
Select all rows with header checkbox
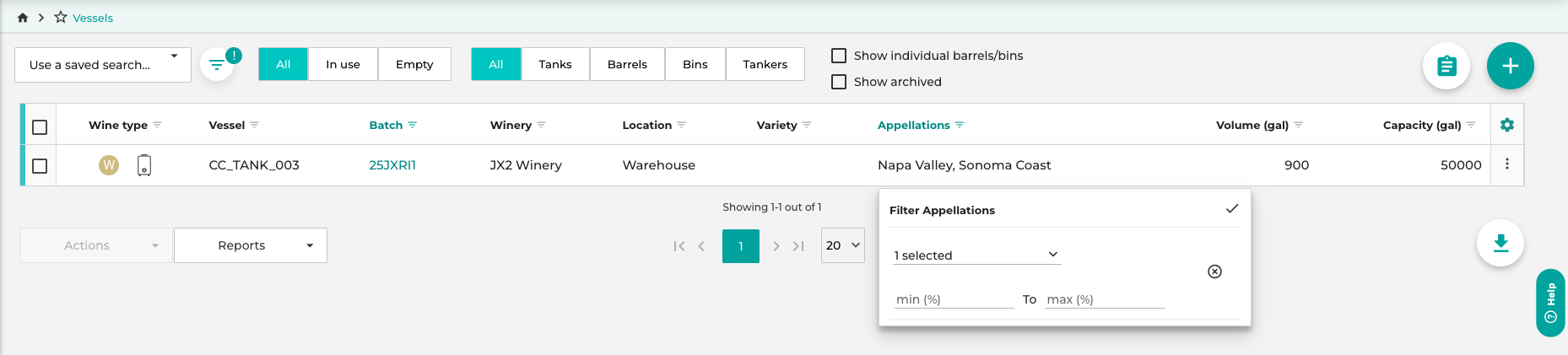[40, 127]
